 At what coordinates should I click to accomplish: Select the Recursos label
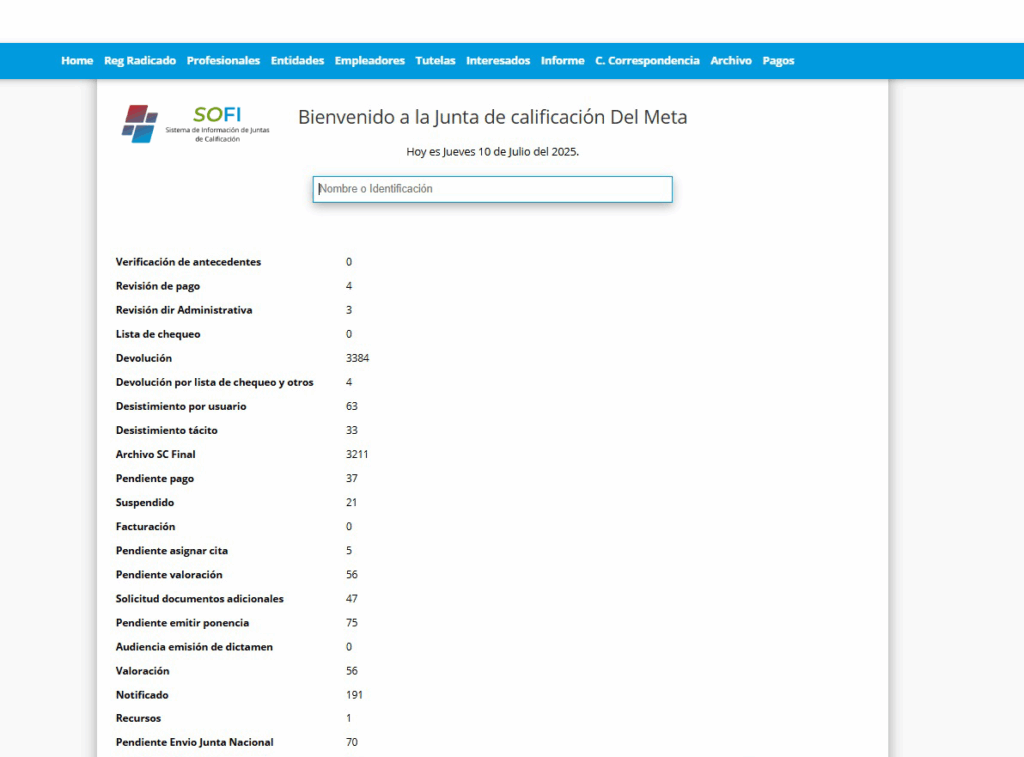pos(138,718)
